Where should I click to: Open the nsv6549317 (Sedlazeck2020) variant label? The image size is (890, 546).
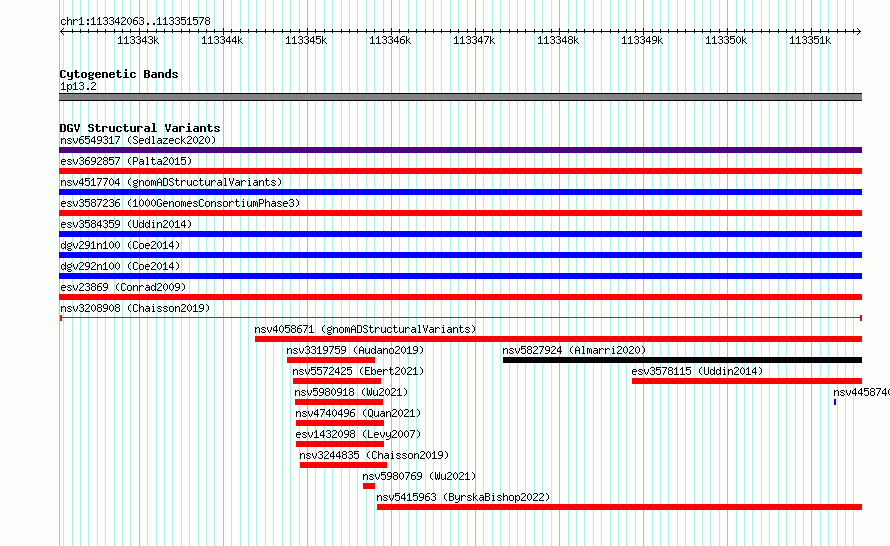[x=138, y=140]
